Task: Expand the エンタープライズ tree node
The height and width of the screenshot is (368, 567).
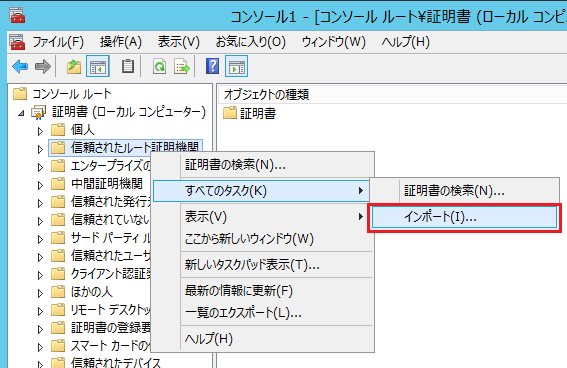Action: click(x=40, y=167)
